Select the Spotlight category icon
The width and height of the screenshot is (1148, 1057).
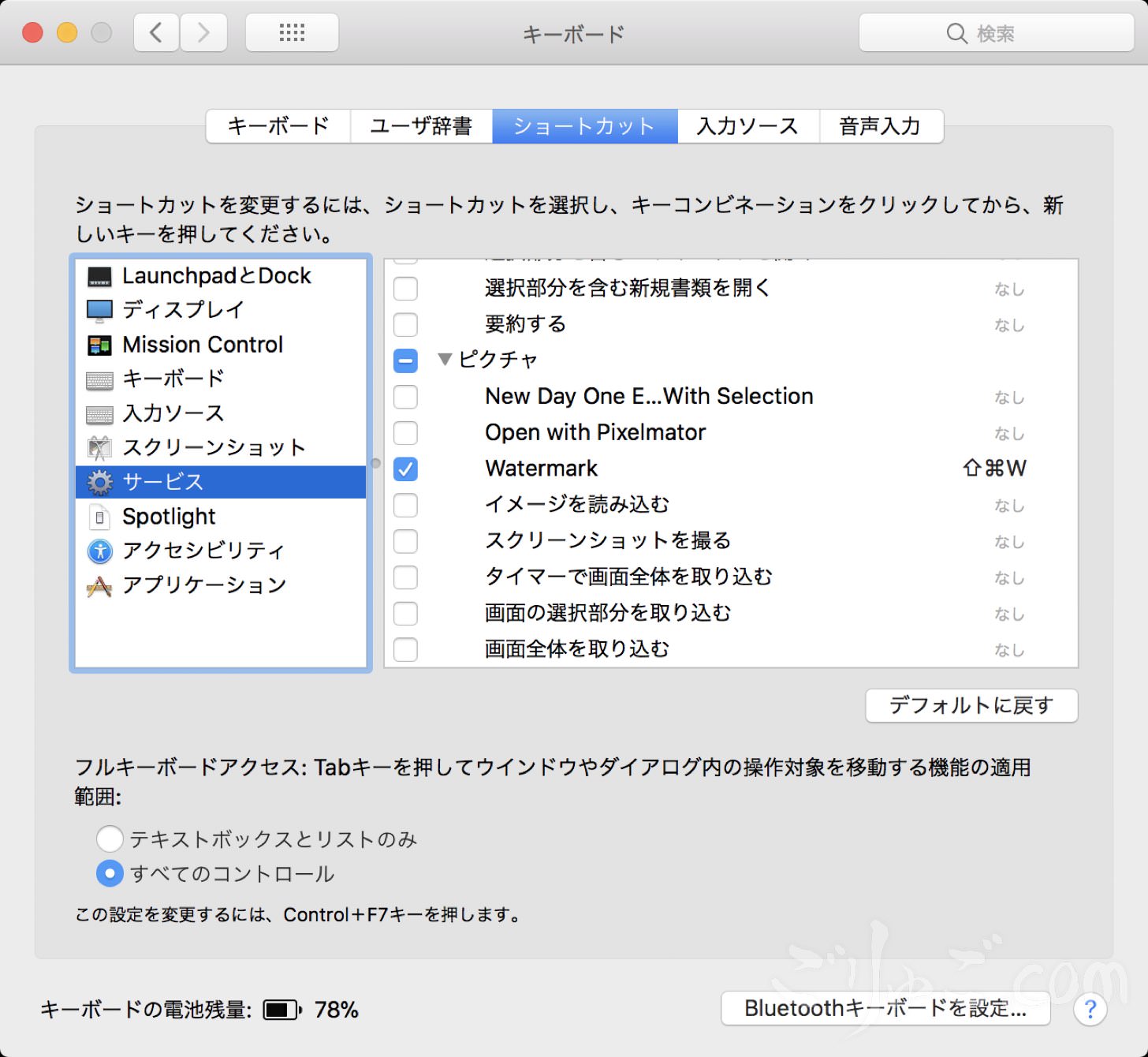tap(99, 517)
